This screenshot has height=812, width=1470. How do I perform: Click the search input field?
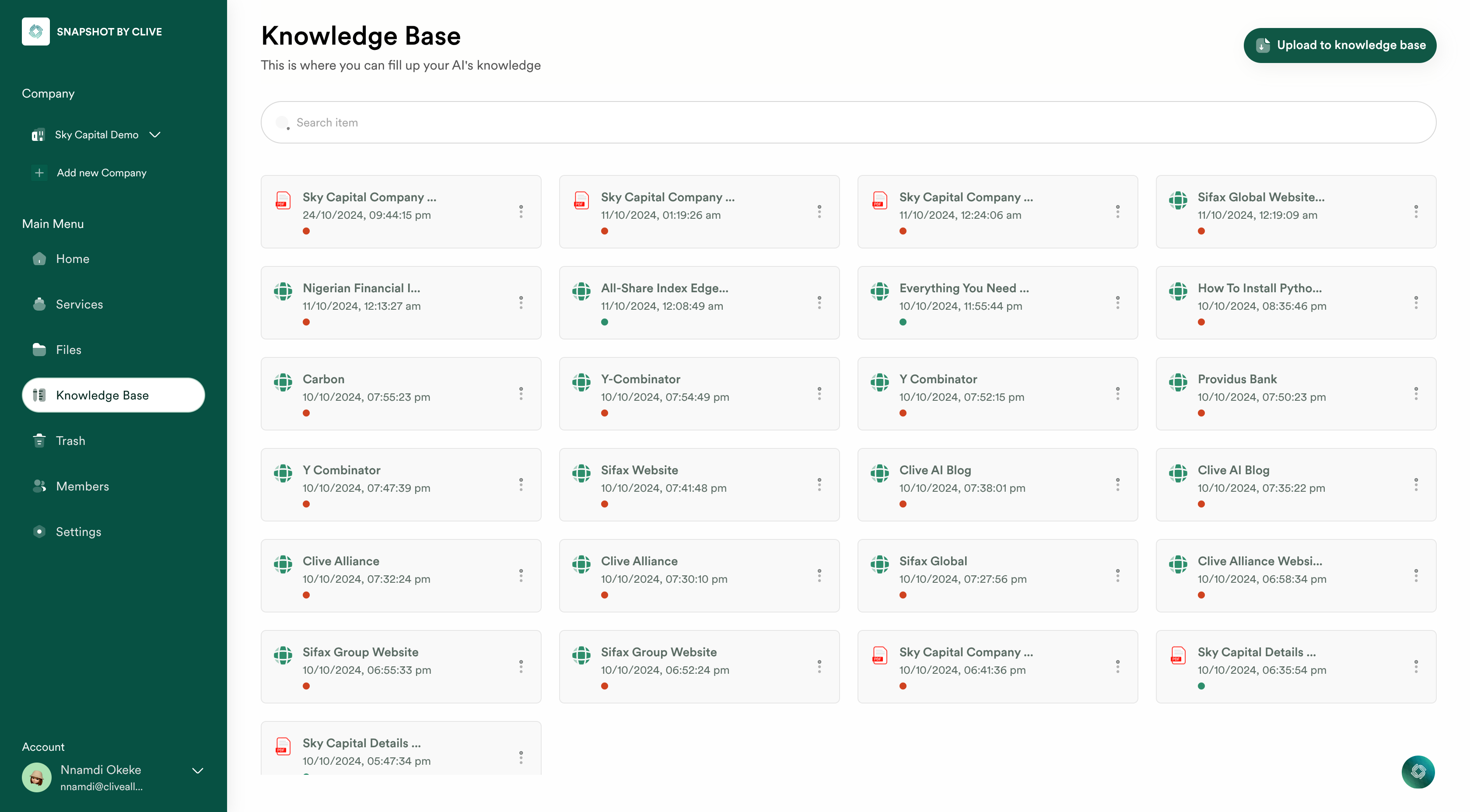tap(848, 122)
